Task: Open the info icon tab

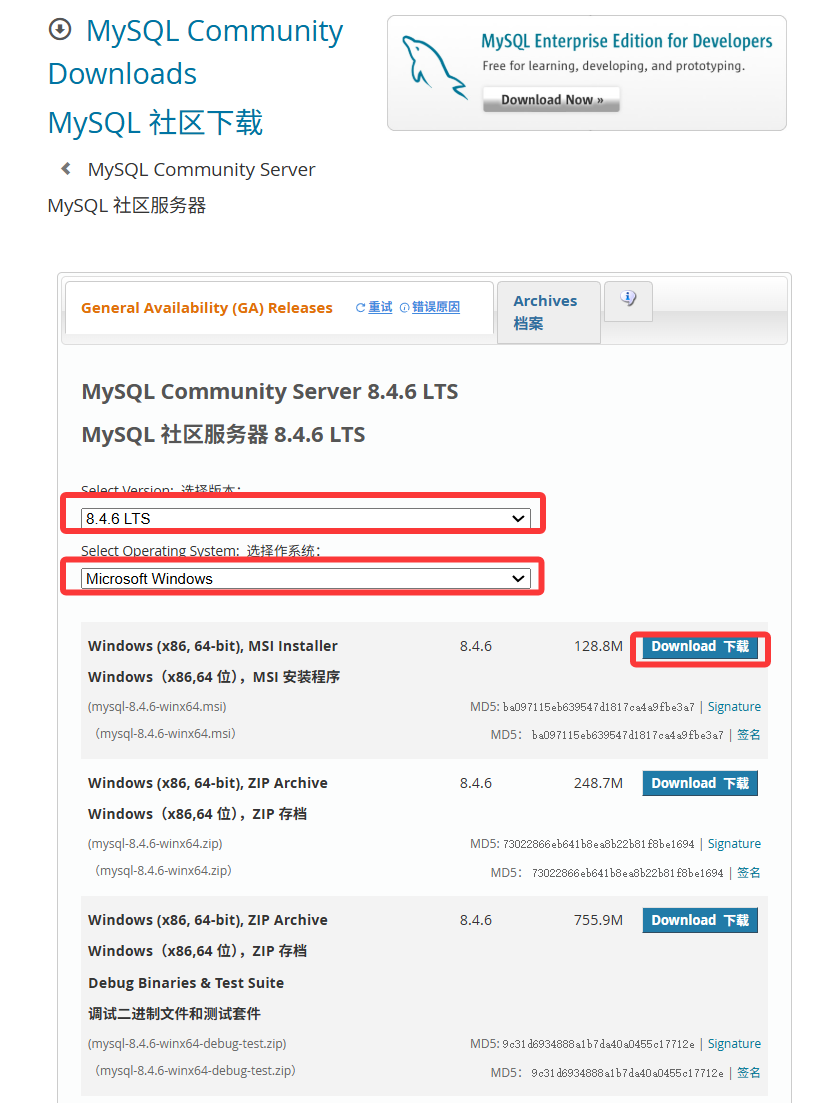Action: 628,298
